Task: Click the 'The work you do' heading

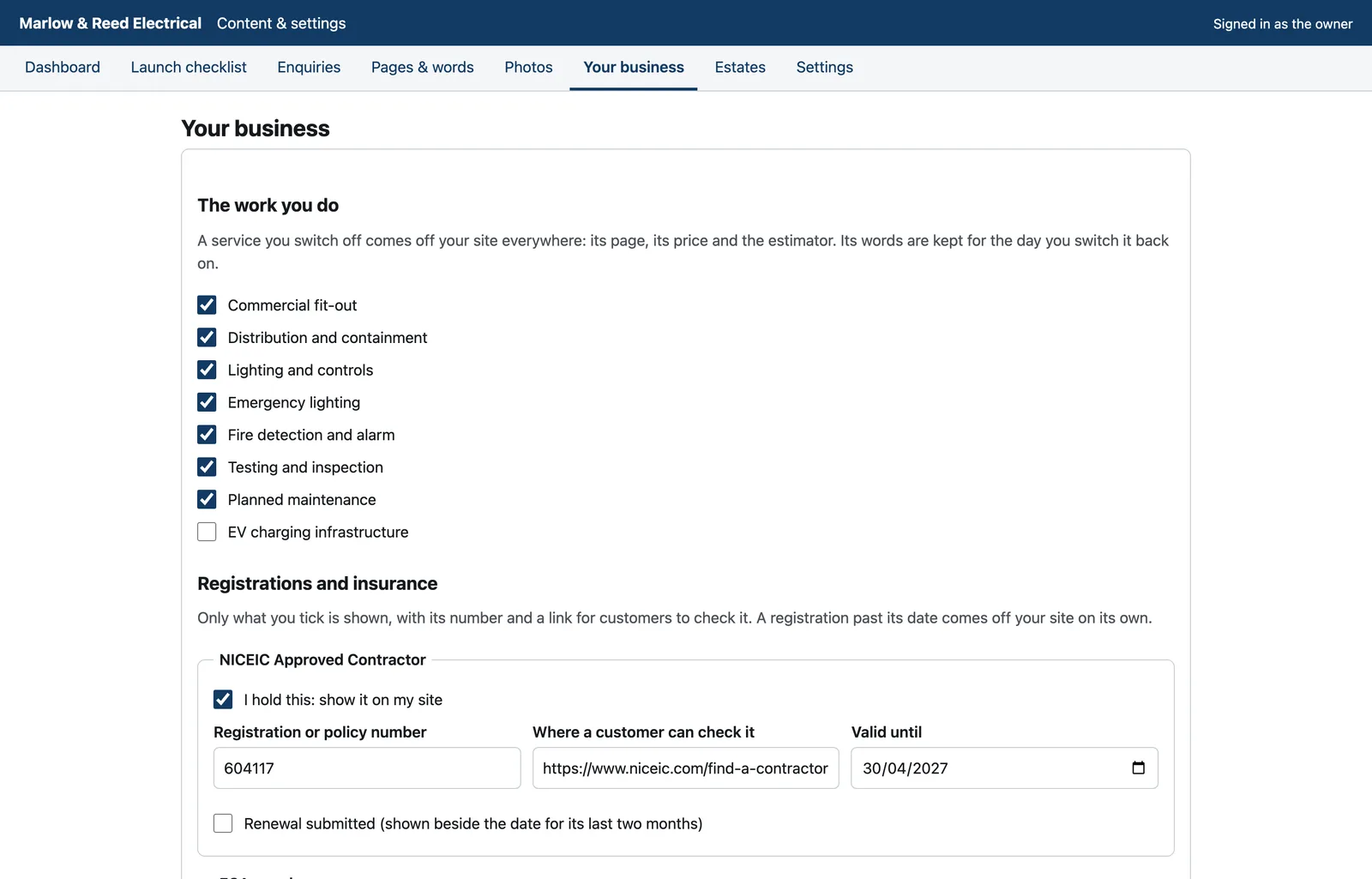Action: tap(268, 205)
